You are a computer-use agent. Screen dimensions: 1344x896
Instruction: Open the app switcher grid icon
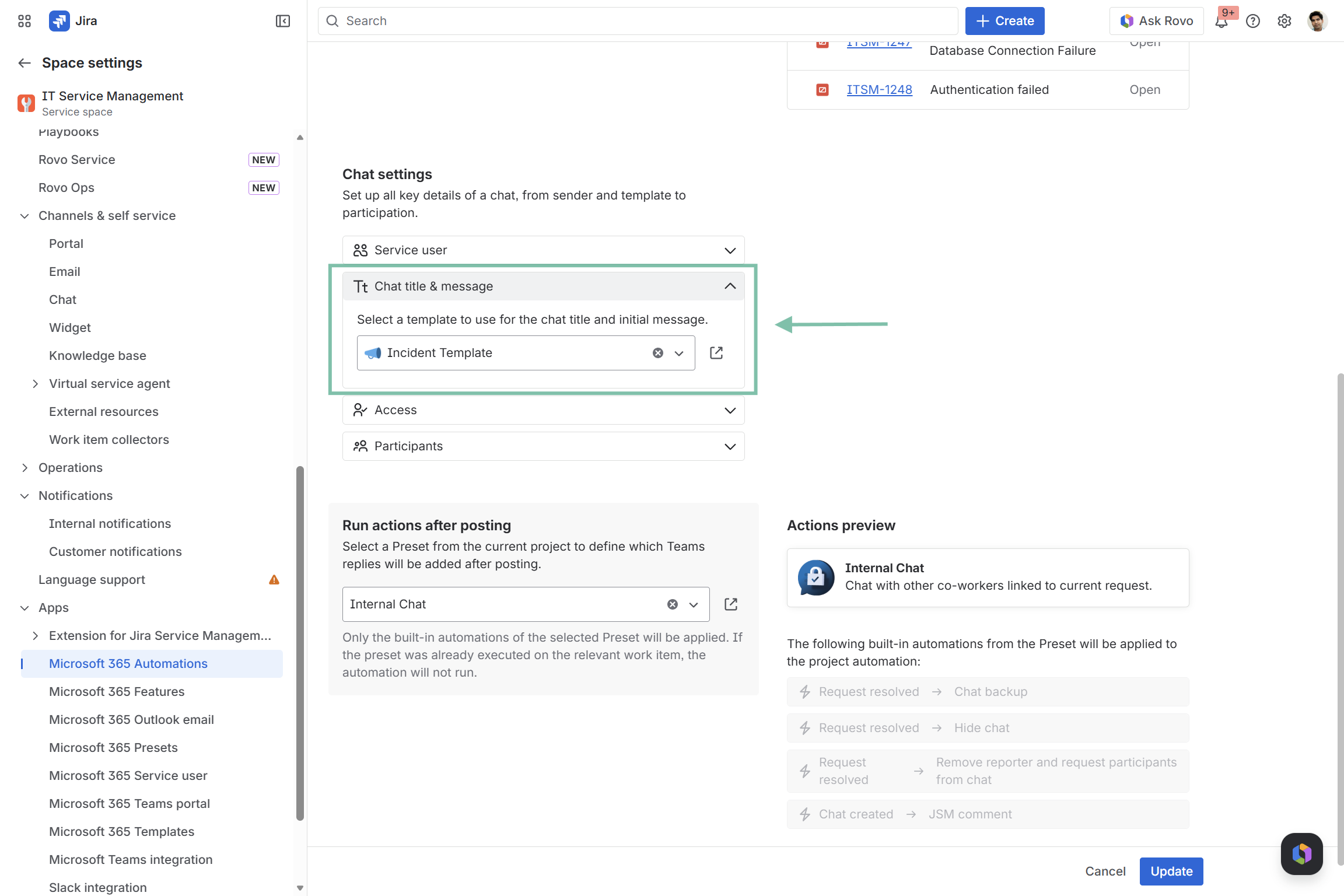(x=24, y=21)
